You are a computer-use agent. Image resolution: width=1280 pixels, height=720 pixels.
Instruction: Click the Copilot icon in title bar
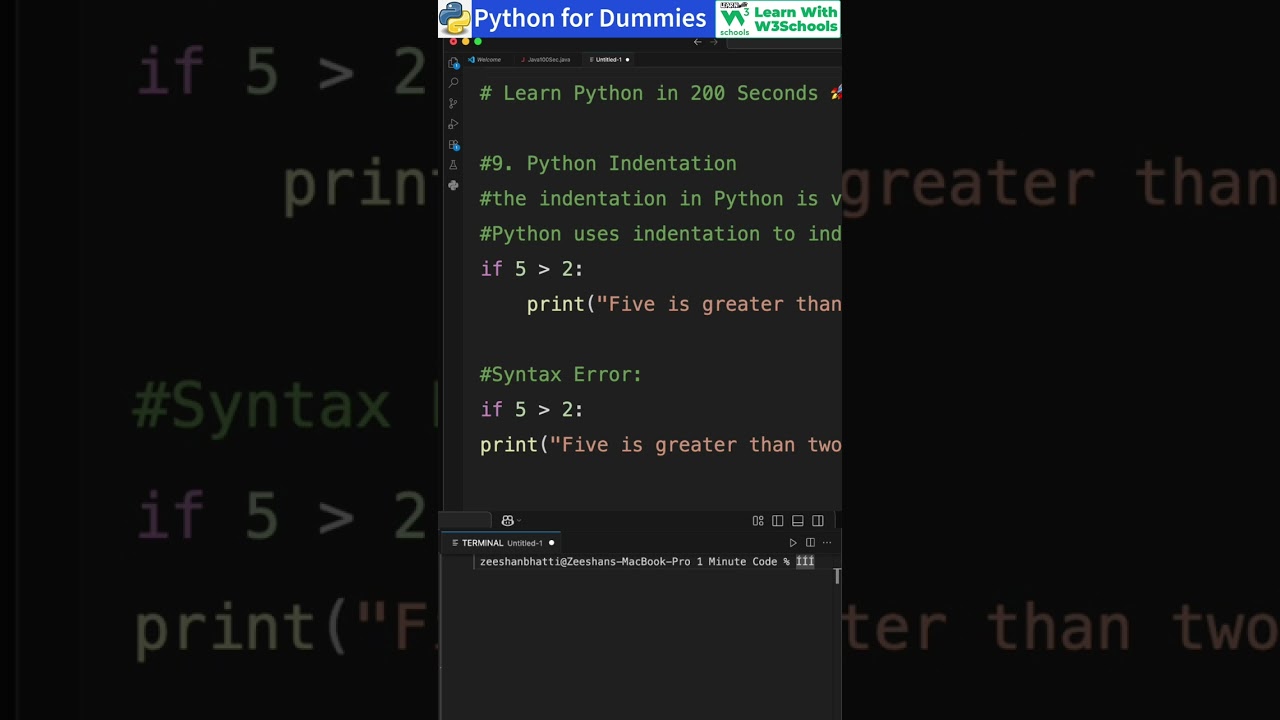[507, 521]
